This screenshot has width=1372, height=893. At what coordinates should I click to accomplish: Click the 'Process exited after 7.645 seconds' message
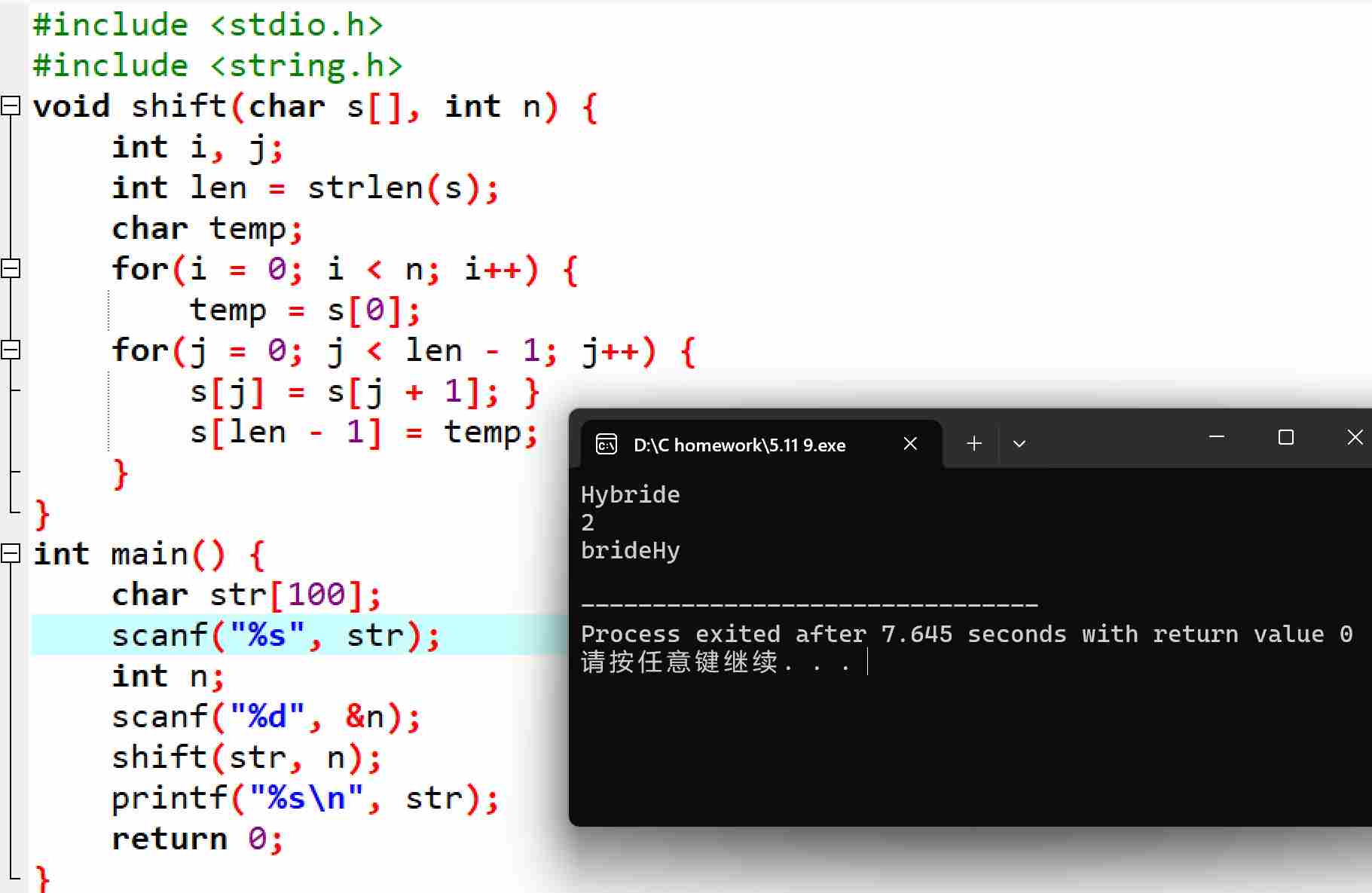(x=967, y=635)
